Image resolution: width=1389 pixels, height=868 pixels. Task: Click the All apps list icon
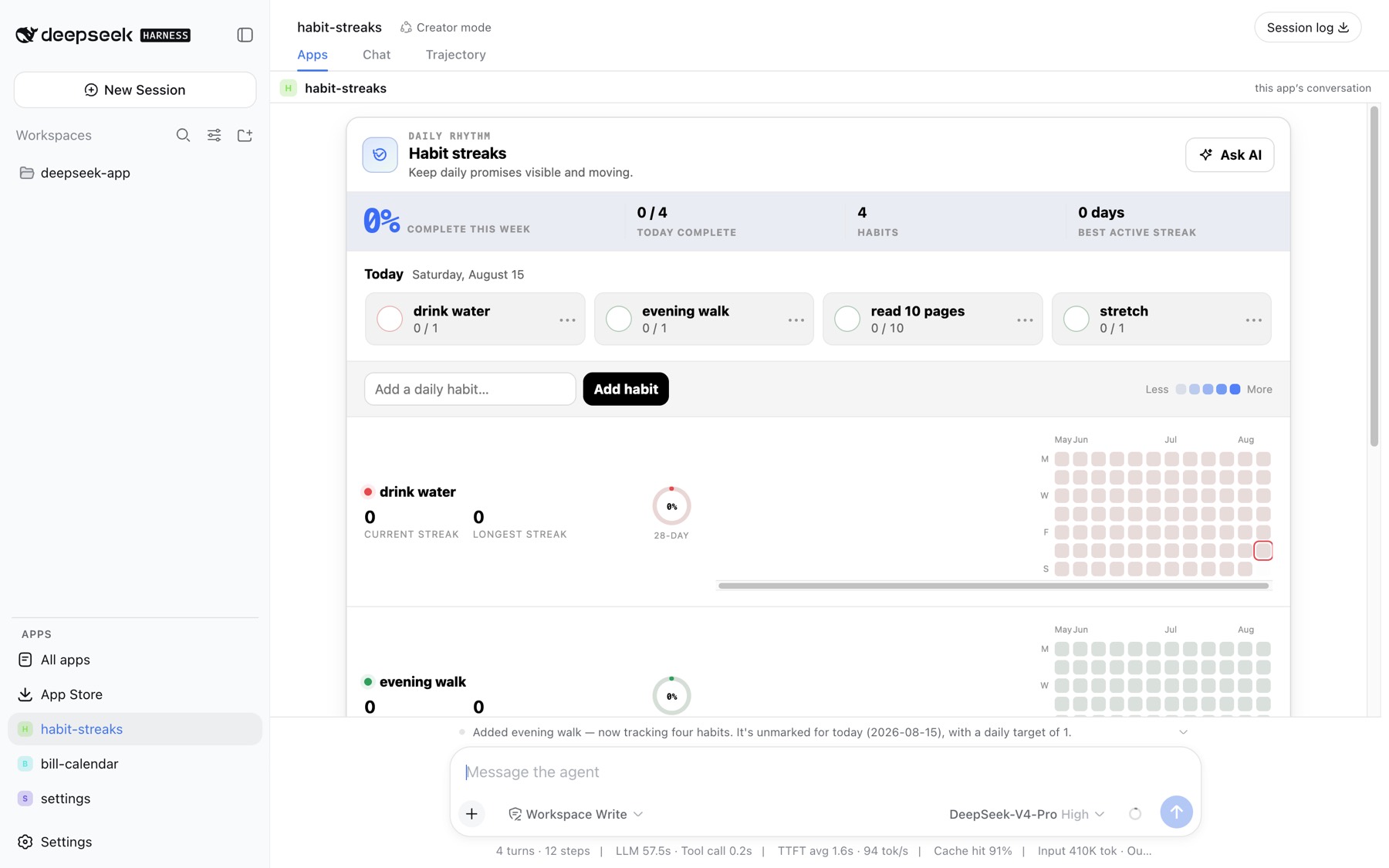(25, 660)
